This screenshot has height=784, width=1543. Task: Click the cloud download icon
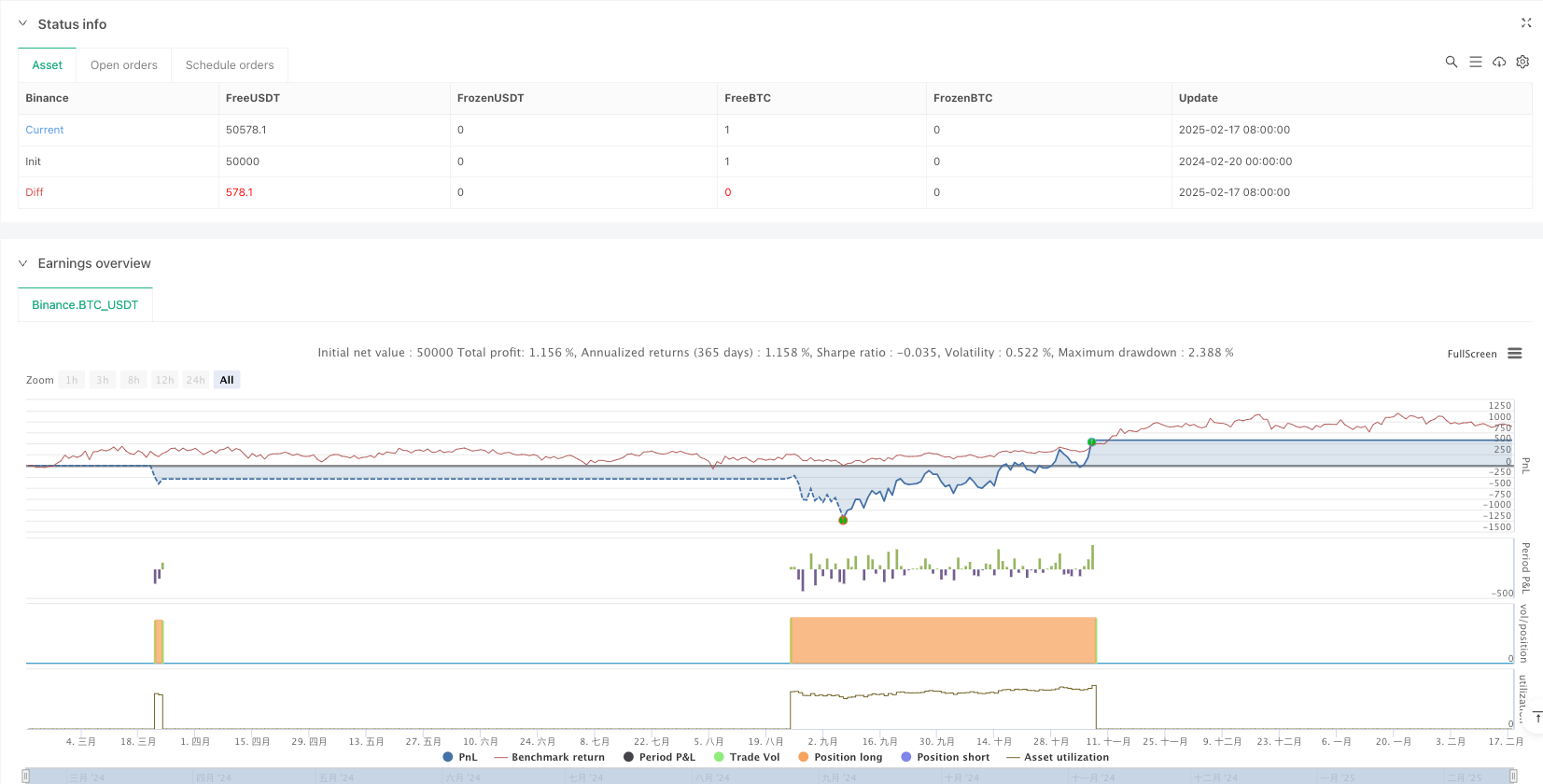coord(1499,62)
